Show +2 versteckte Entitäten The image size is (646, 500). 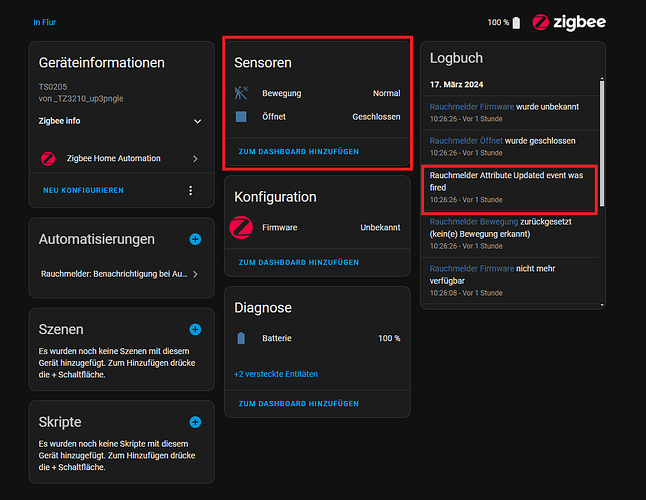click(276, 374)
